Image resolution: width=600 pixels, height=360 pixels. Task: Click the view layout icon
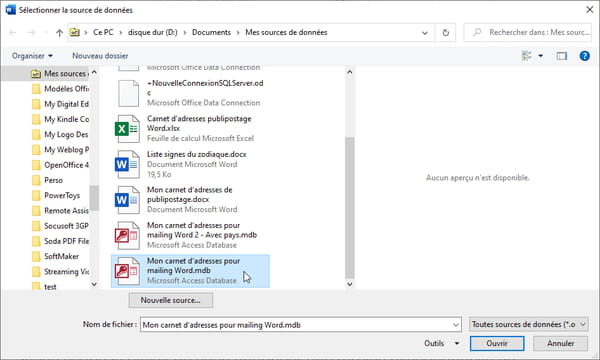[x=527, y=56]
